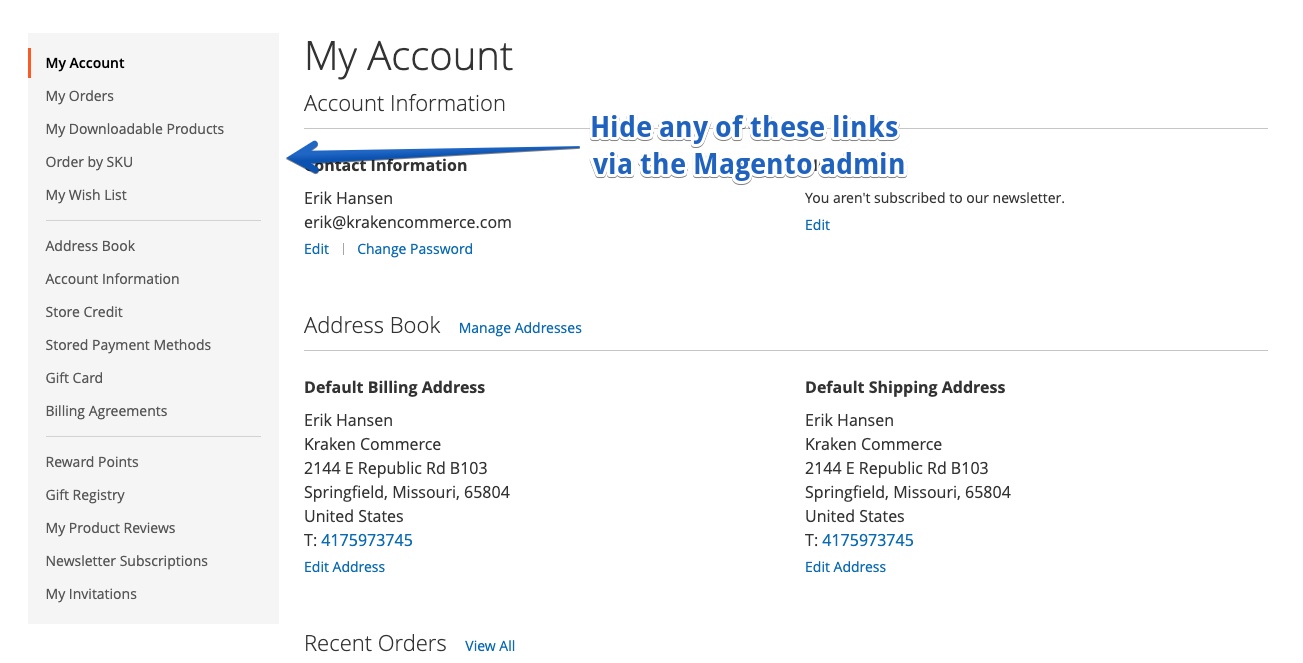
Task: View All recent orders
Action: (x=490, y=646)
